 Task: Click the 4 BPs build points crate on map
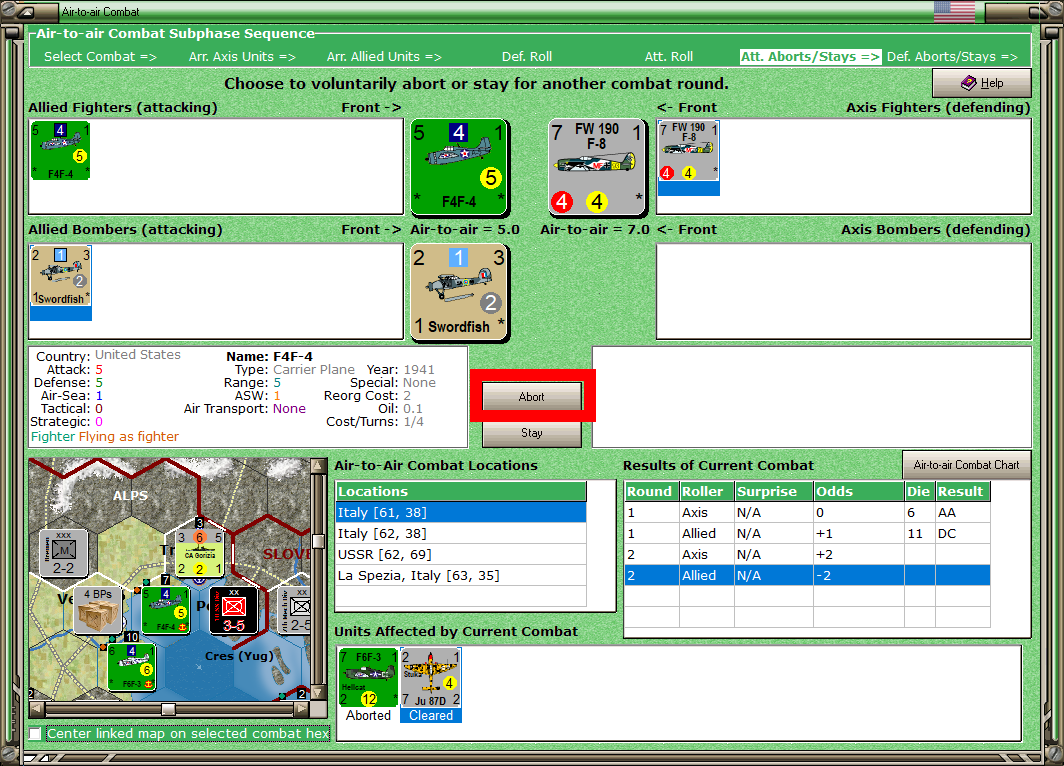pos(98,610)
